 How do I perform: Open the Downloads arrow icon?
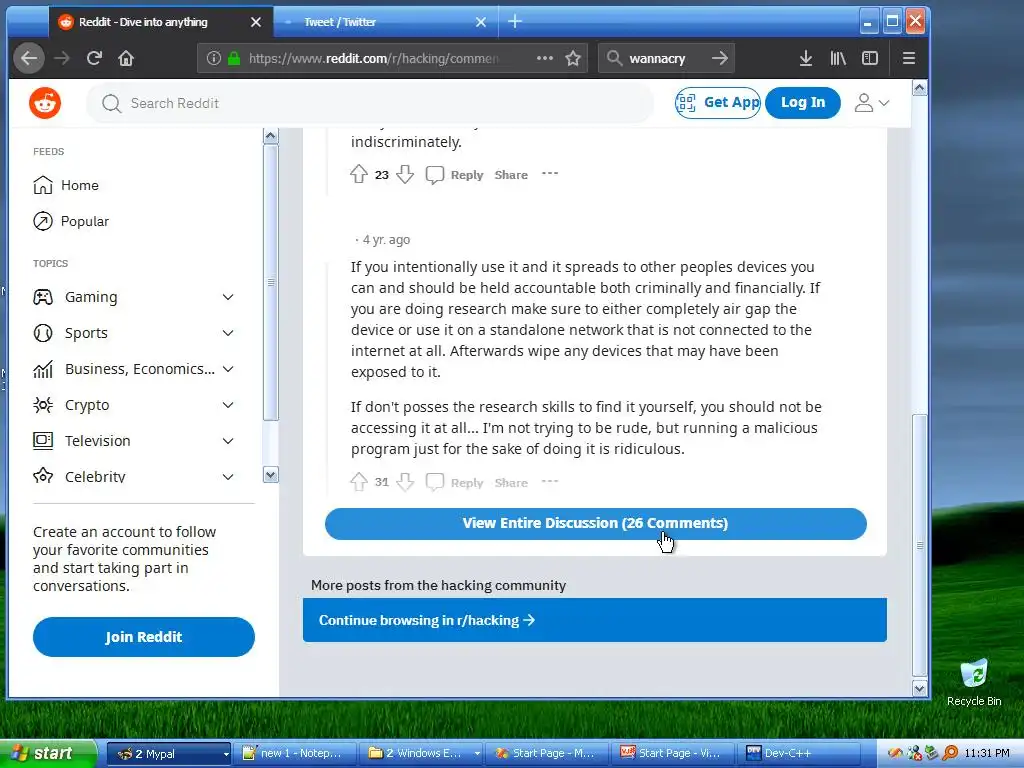point(806,58)
